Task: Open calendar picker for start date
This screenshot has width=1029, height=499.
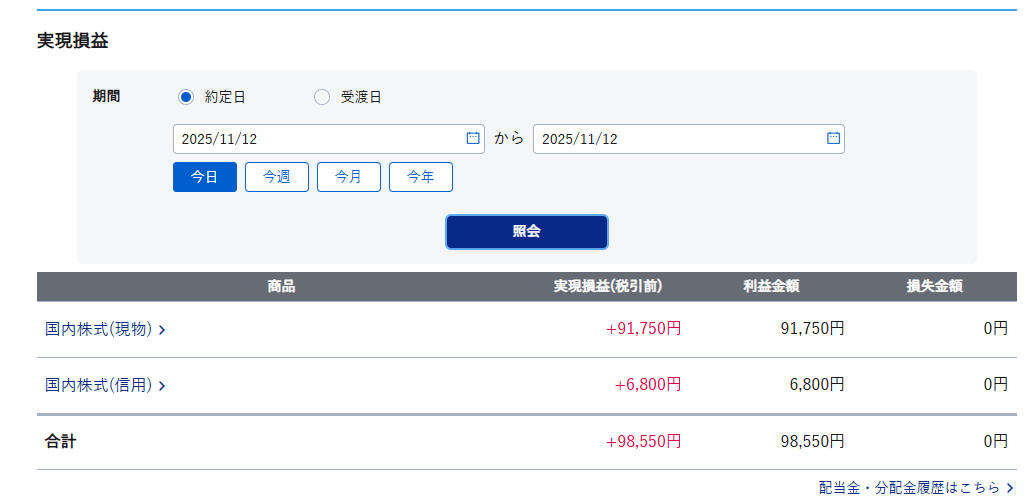Action: click(x=473, y=139)
